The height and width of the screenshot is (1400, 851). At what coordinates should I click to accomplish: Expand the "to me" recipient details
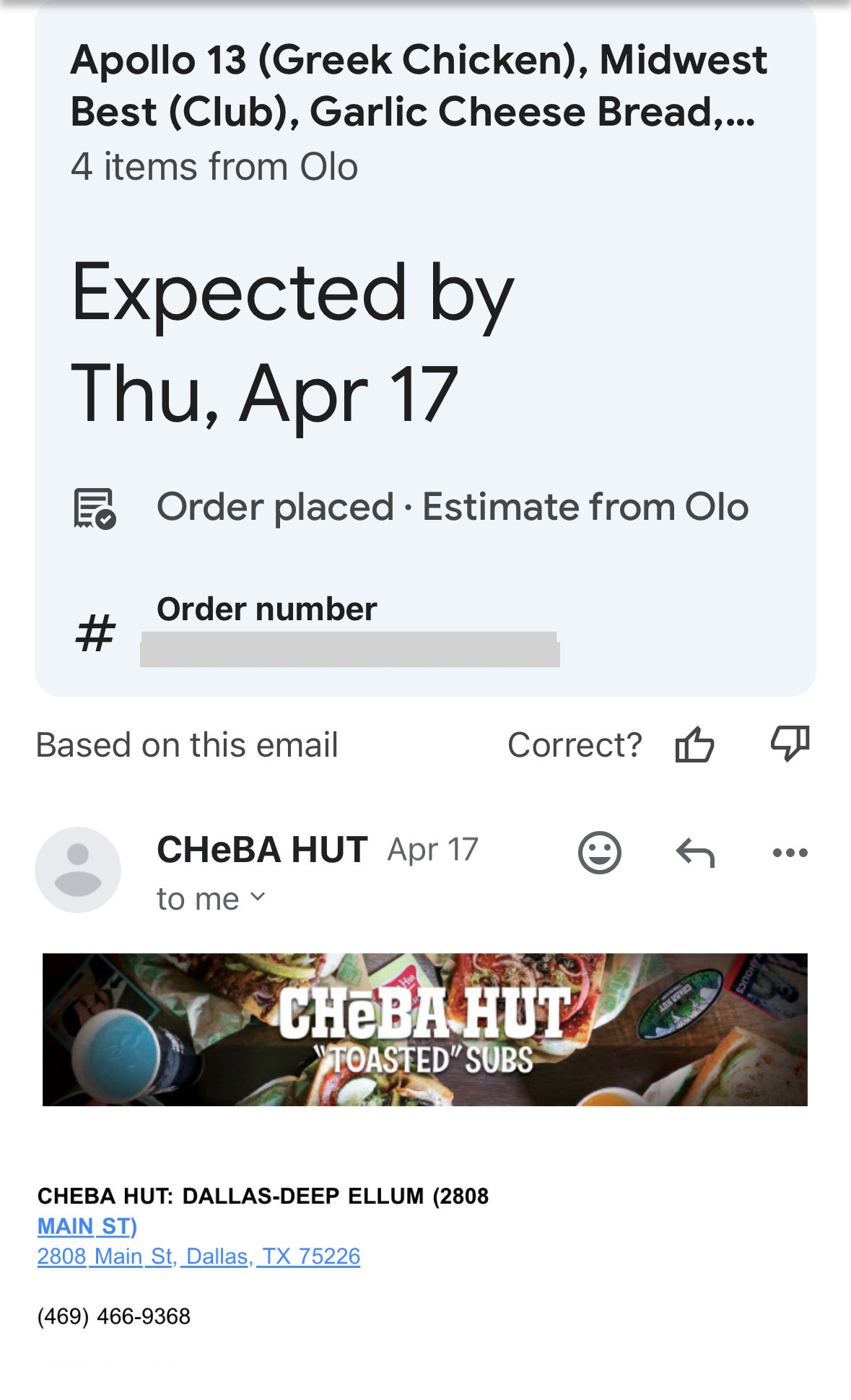(x=211, y=899)
